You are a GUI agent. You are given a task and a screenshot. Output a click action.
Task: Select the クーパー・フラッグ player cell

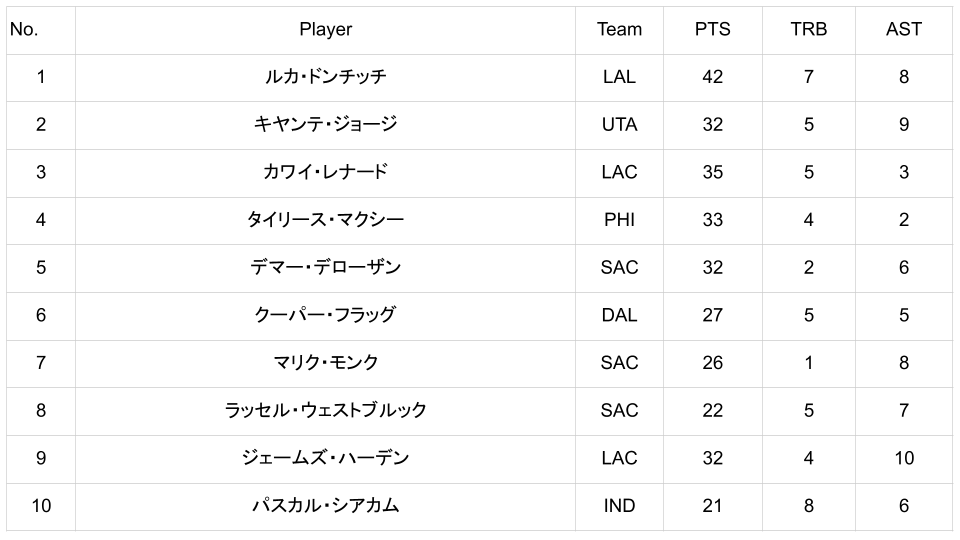pos(325,315)
